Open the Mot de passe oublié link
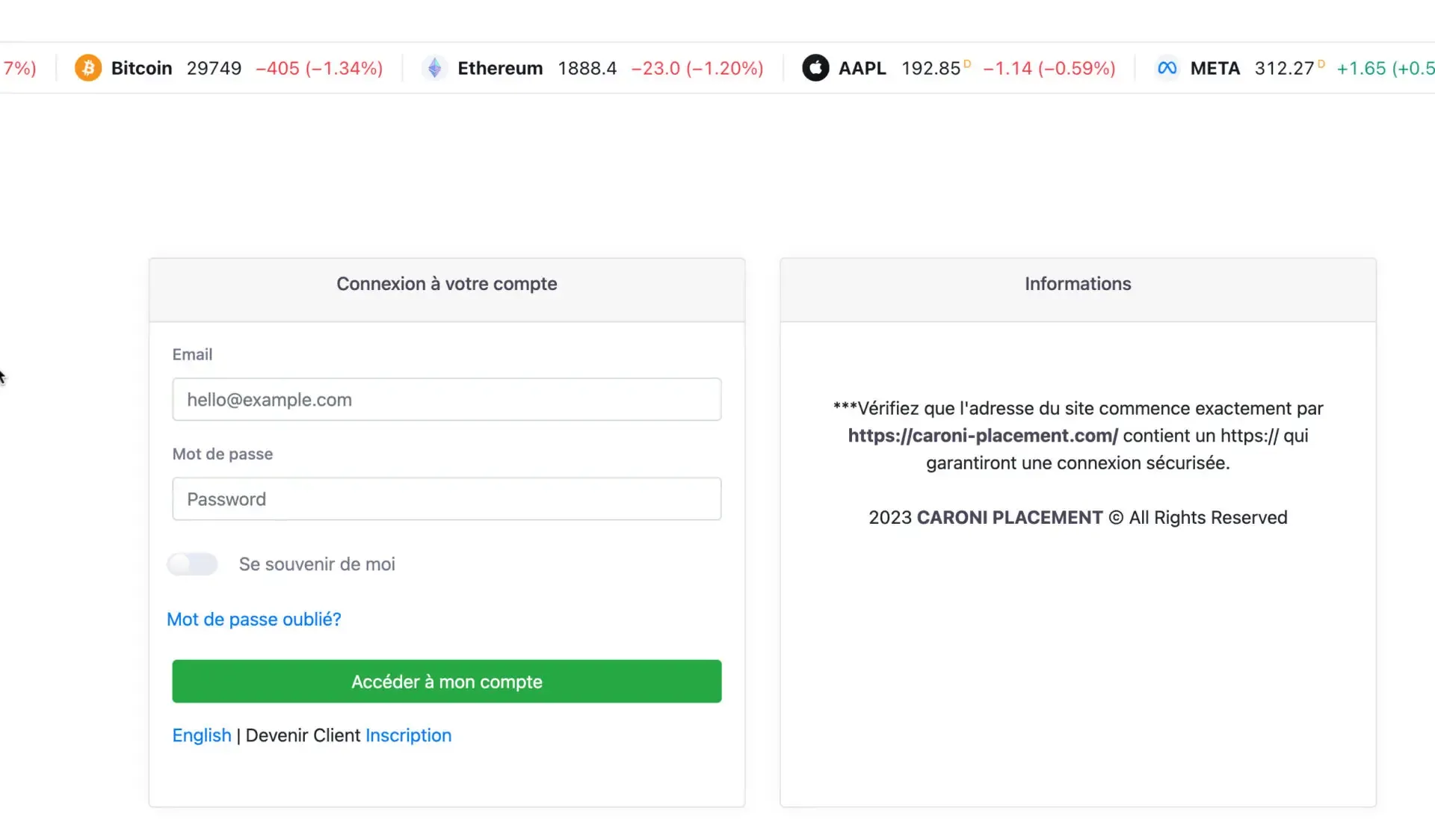Screen dimensions: 1435x840 (254, 620)
